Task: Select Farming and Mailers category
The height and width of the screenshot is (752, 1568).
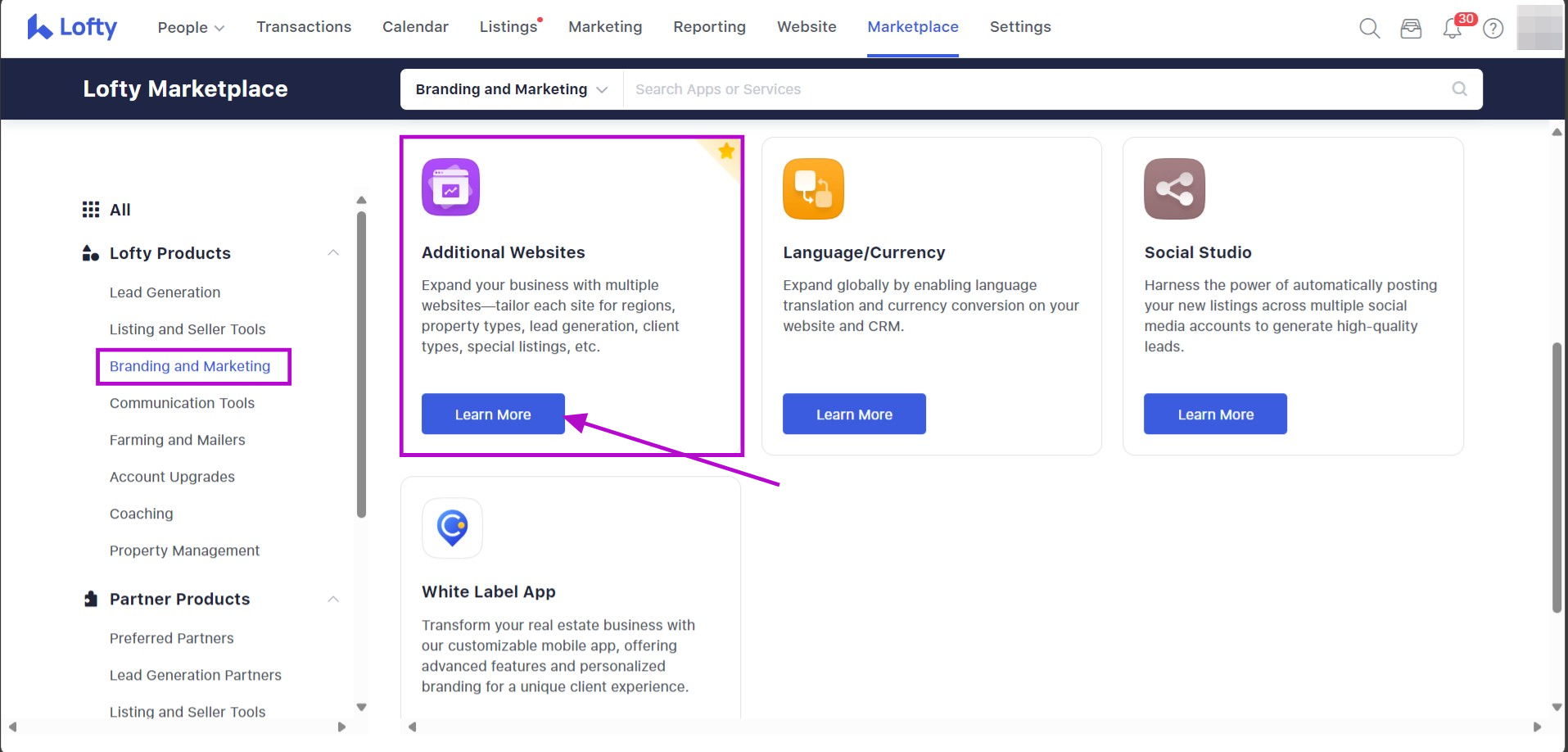Action: [x=178, y=440]
